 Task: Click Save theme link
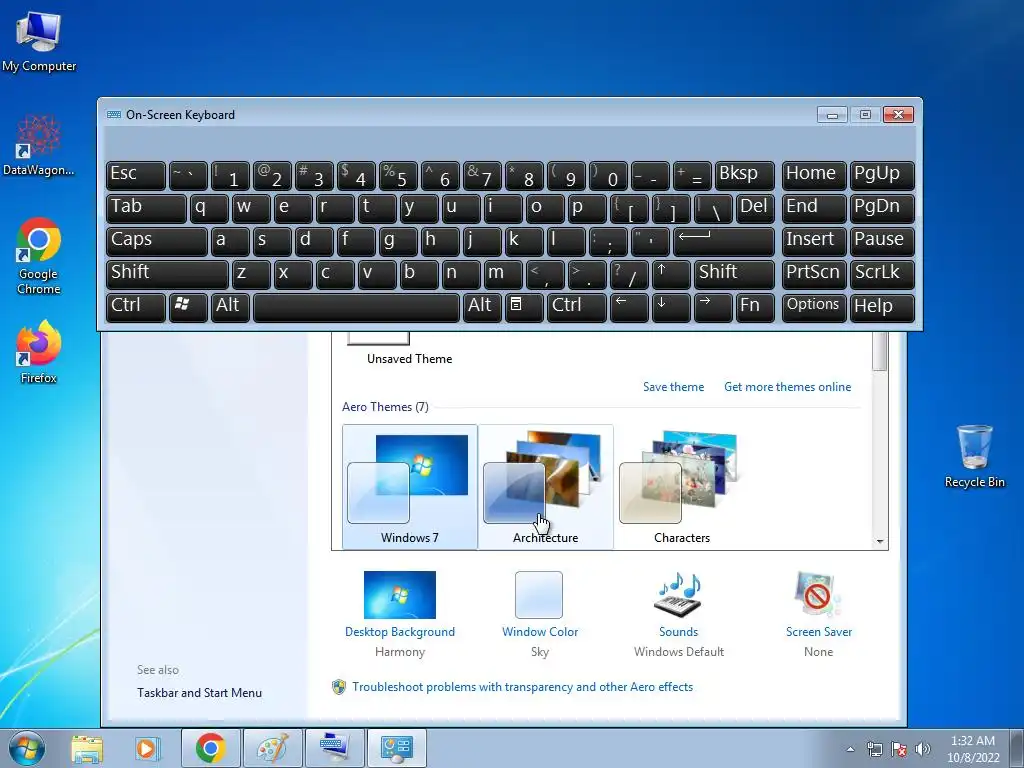(x=673, y=387)
